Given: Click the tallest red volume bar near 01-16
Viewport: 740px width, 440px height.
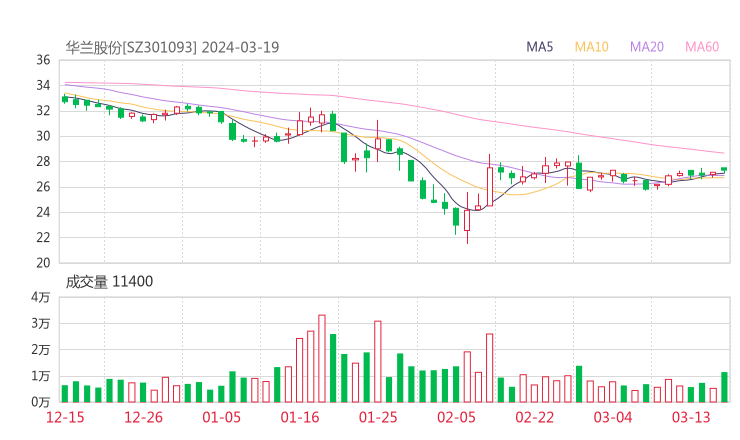Looking at the screenshot, I should pos(322,358).
